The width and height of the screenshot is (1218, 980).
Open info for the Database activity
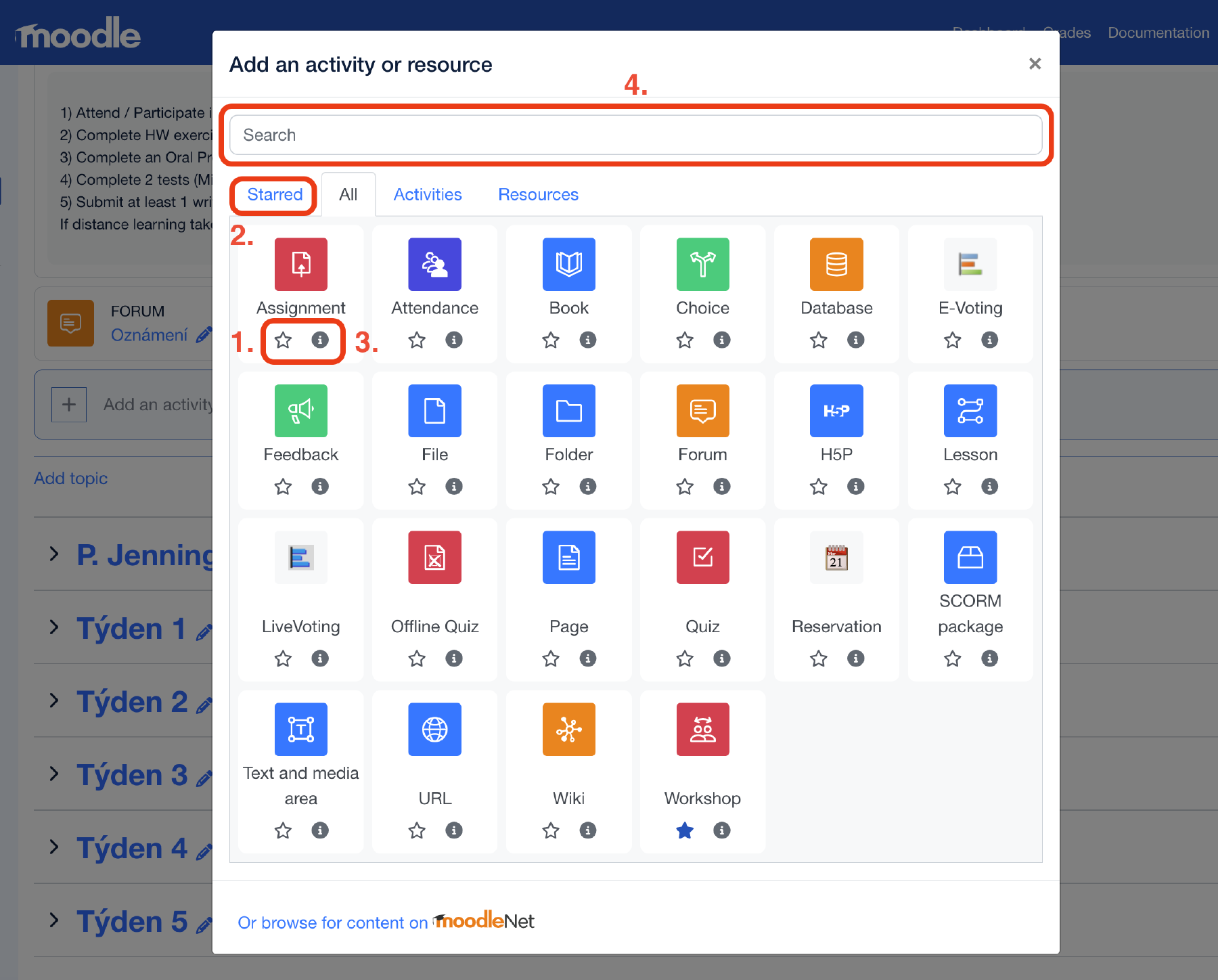(x=855, y=340)
